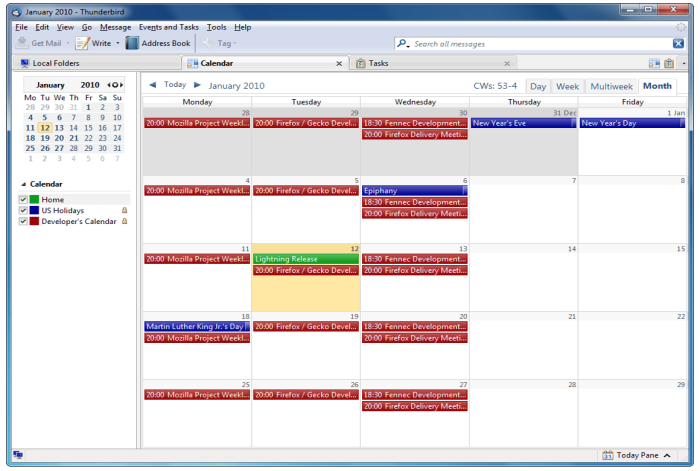
Task: Select day 12 in the mini-calendar
Action: [45, 128]
